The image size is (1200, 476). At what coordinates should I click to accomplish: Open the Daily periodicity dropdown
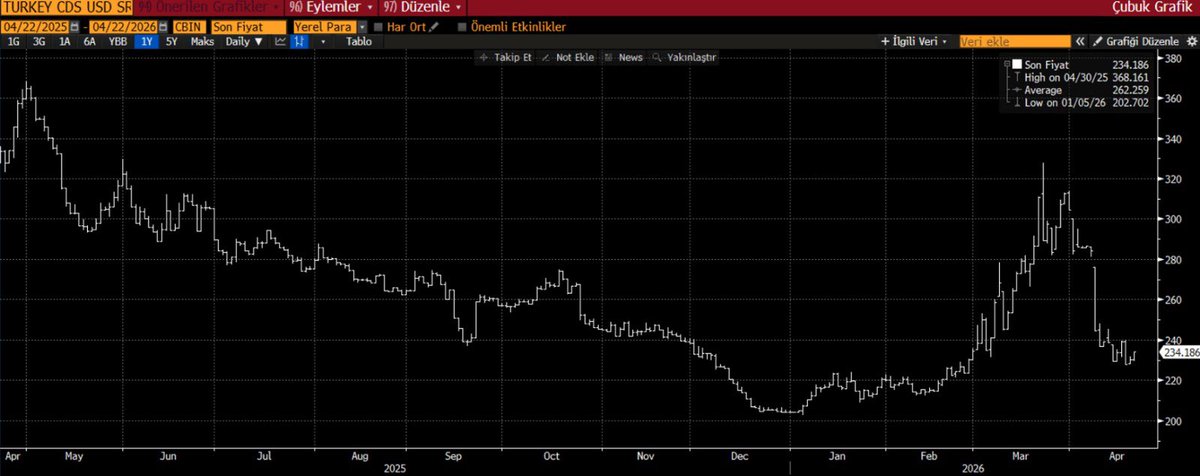click(x=244, y=42)
